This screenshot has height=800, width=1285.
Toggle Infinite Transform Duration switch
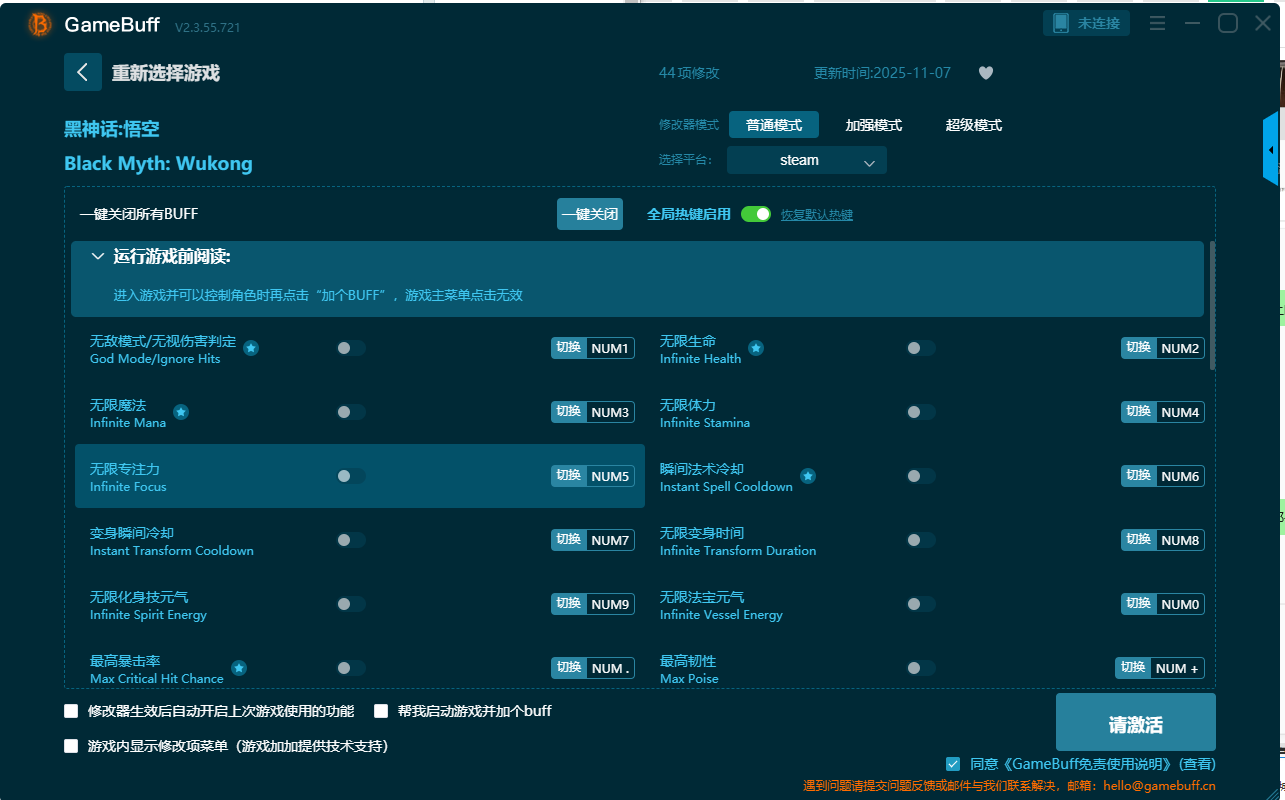click(921, 540)
